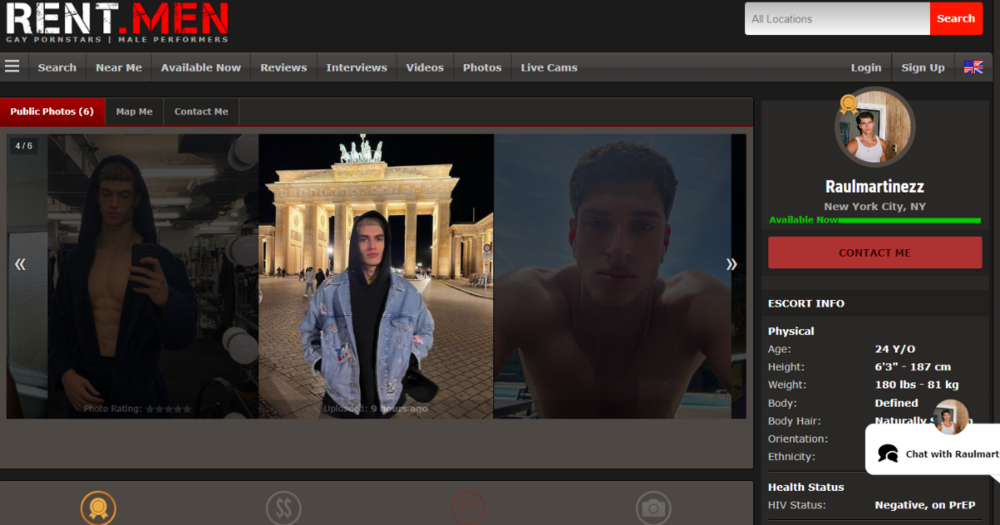Screen dimensions: 1000x525
Task: Select the Public Photos (6) tab
Action: pos(52,112)
